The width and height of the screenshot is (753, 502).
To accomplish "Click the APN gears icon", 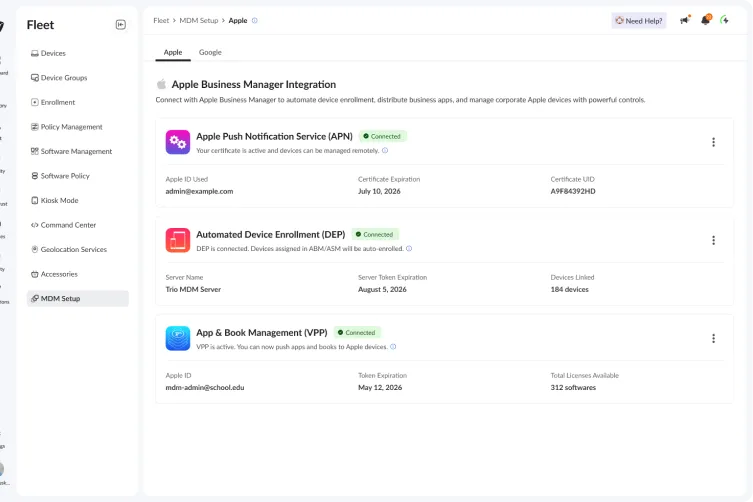I will pos(178,142).
